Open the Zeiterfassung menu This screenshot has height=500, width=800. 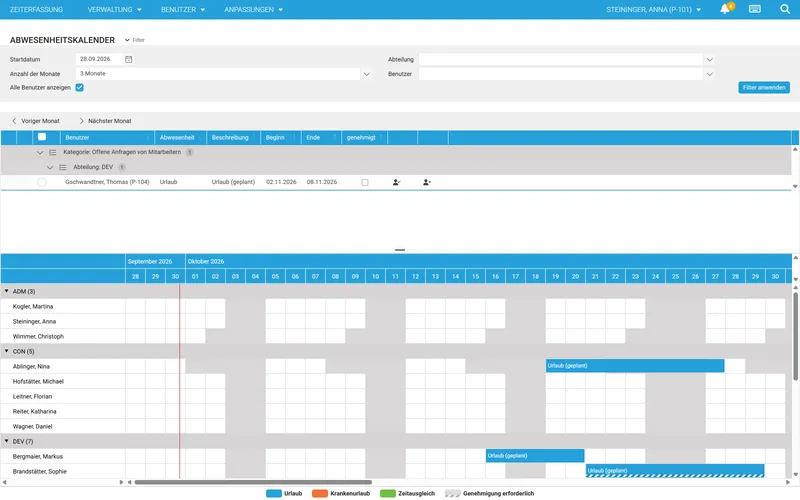(36, 9)
